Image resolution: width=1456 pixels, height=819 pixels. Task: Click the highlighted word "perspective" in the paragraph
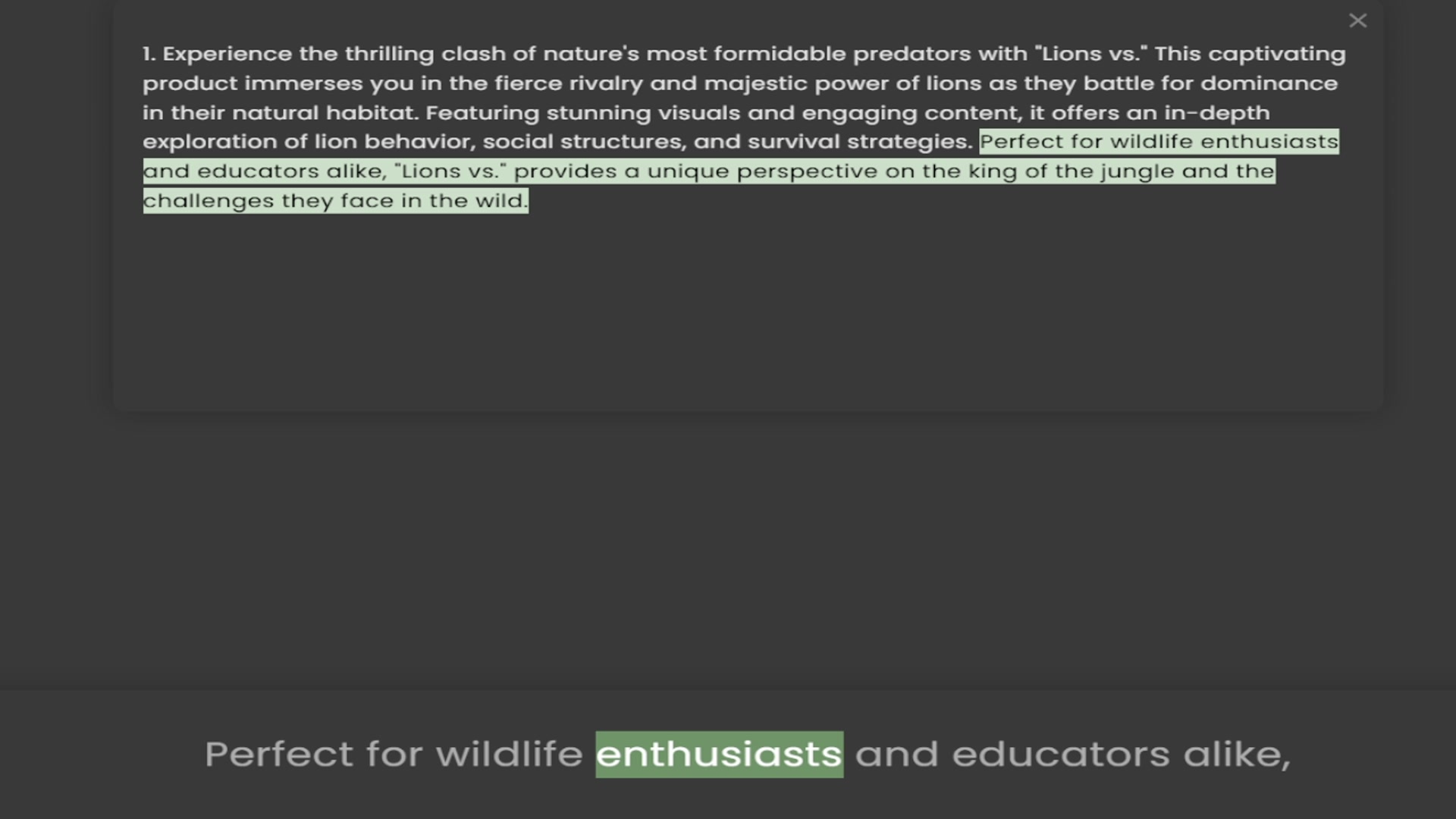pos(807,171)
